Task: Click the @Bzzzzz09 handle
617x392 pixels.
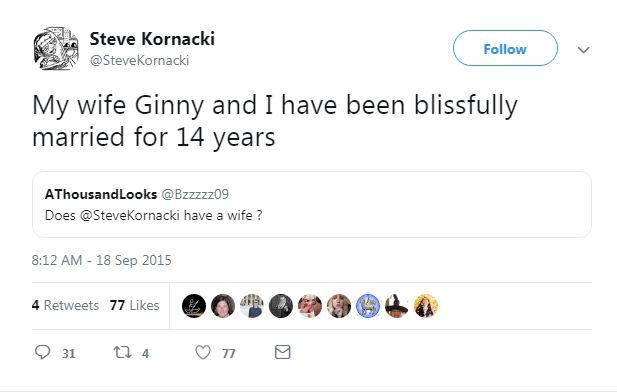Action: 195,194
